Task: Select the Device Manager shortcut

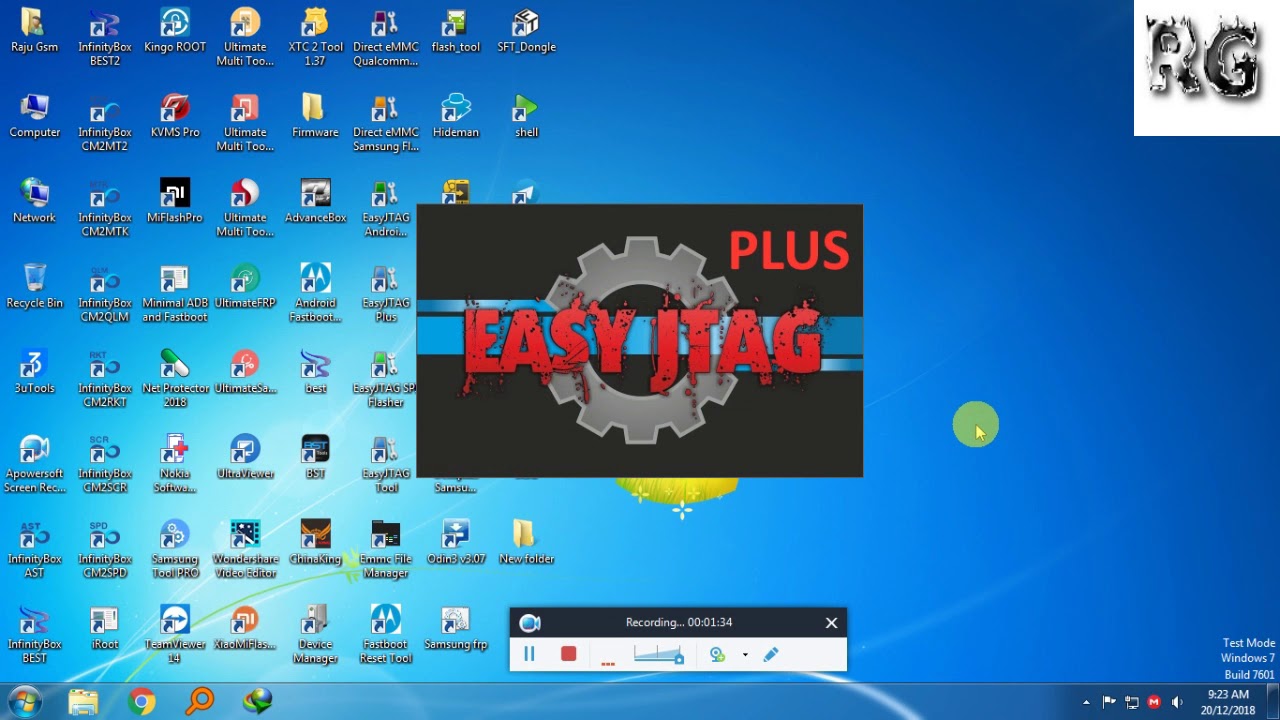Action: tap(315, 634)
